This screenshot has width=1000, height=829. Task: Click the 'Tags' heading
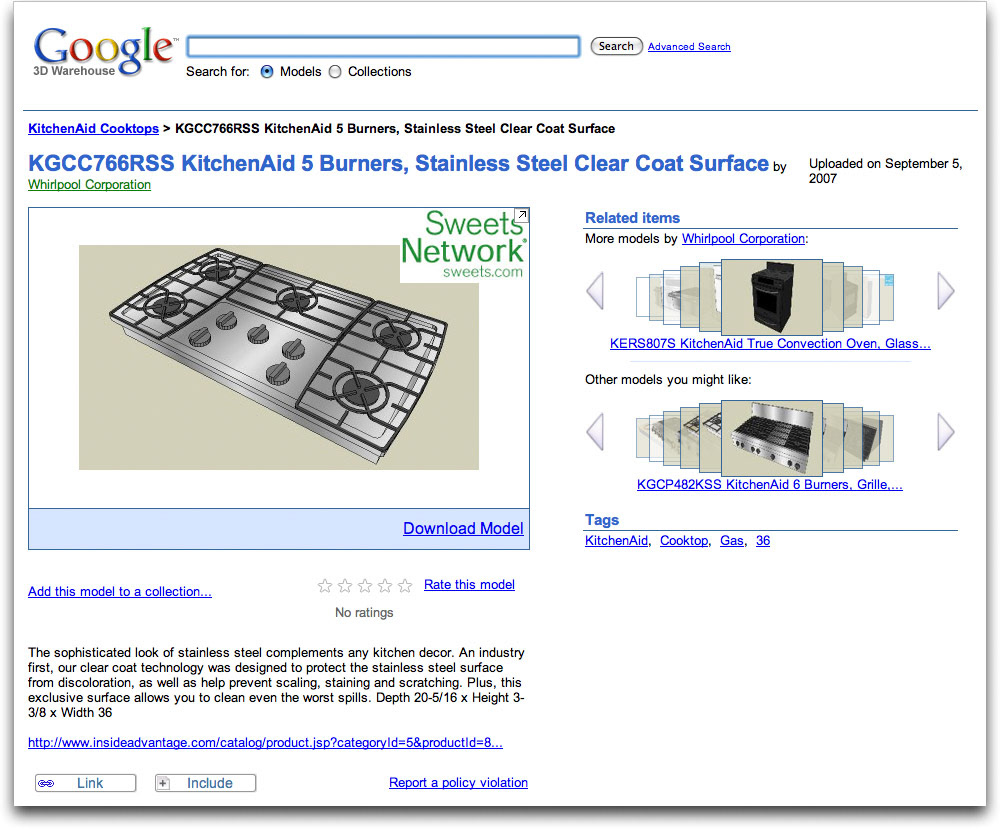[602, 520]
